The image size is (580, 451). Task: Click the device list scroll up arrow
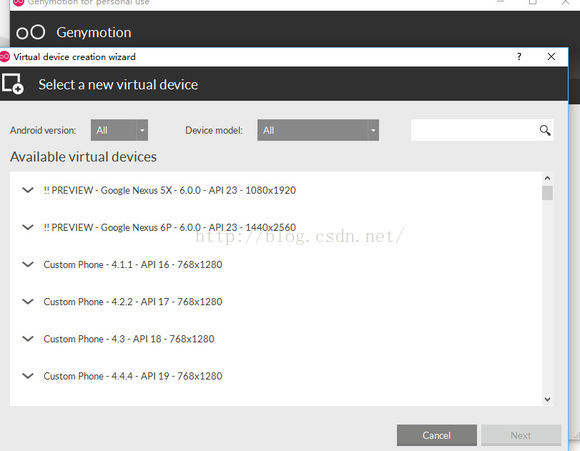(x=547, y=178)
